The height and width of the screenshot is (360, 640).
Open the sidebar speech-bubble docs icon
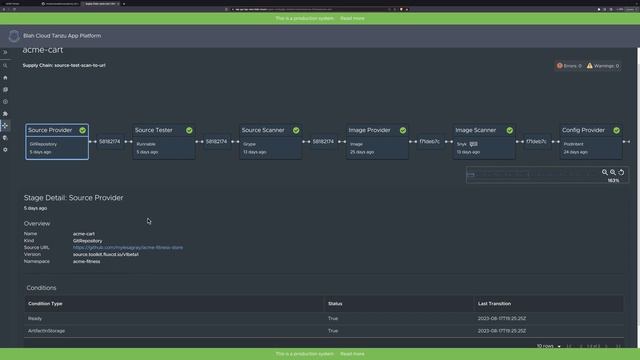click(5, 89)
